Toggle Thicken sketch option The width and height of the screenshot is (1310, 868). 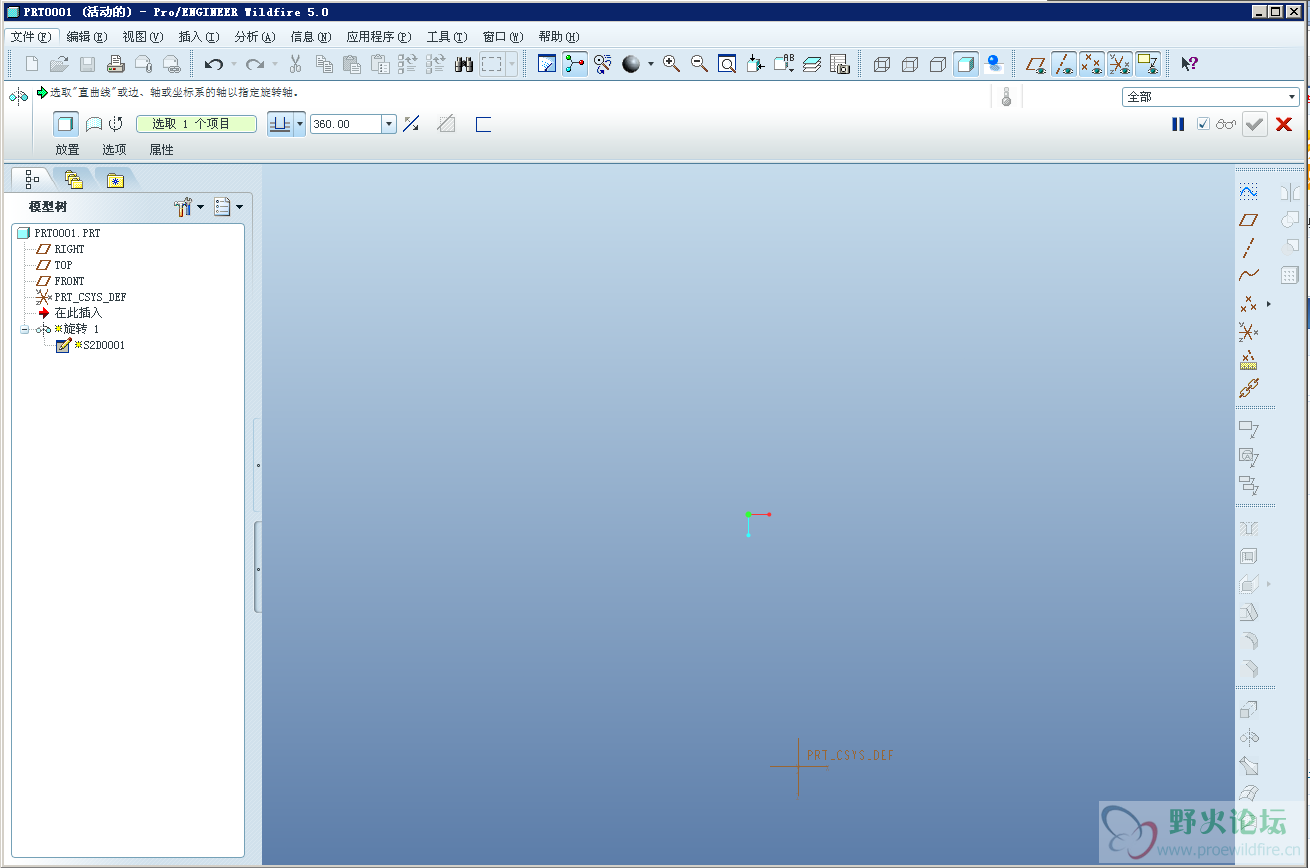(483, 124)
